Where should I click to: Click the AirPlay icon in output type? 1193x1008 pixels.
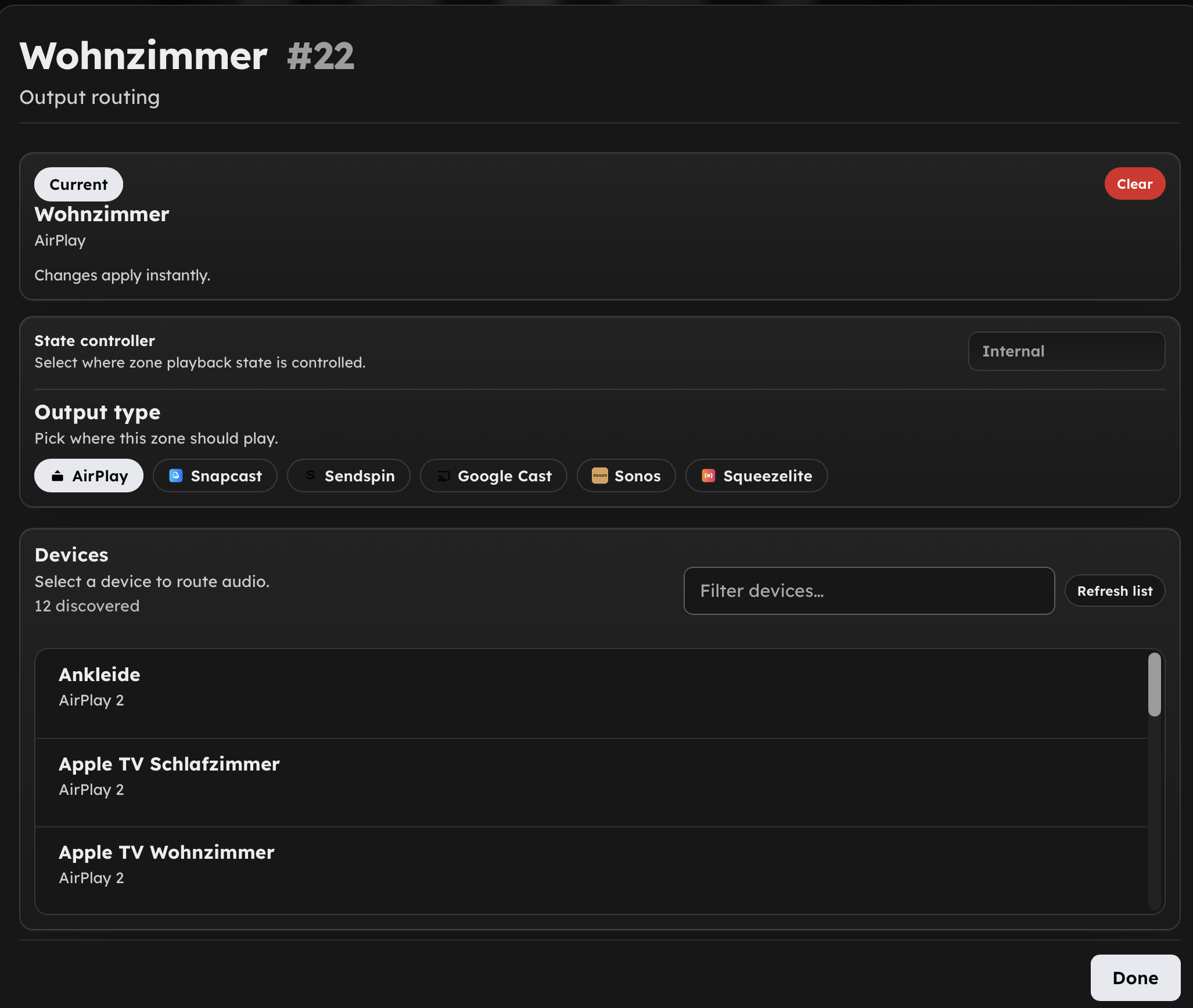58,476
